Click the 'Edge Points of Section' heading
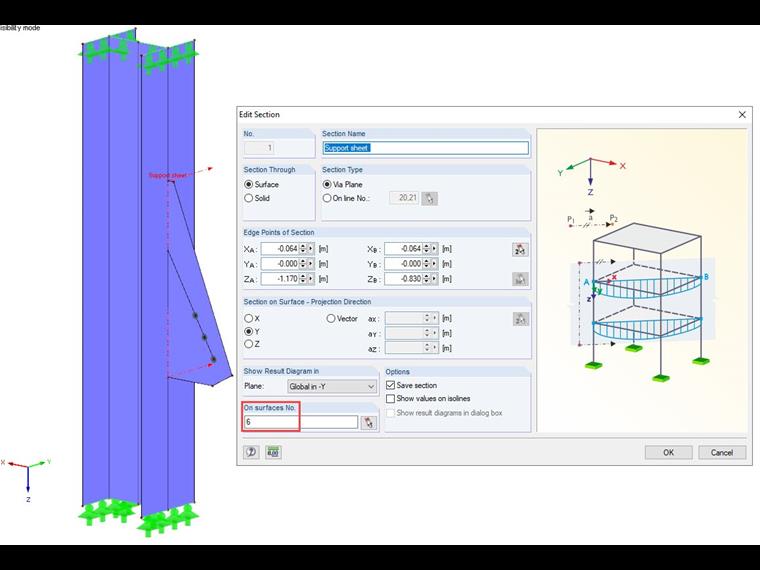This screenshot has width=760, height=570. click(279, 233)
